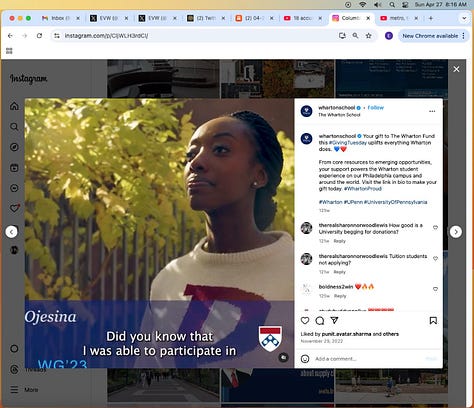Click the address bar URL
Viewport: 474px width, 408px height.
click(107, 36)
